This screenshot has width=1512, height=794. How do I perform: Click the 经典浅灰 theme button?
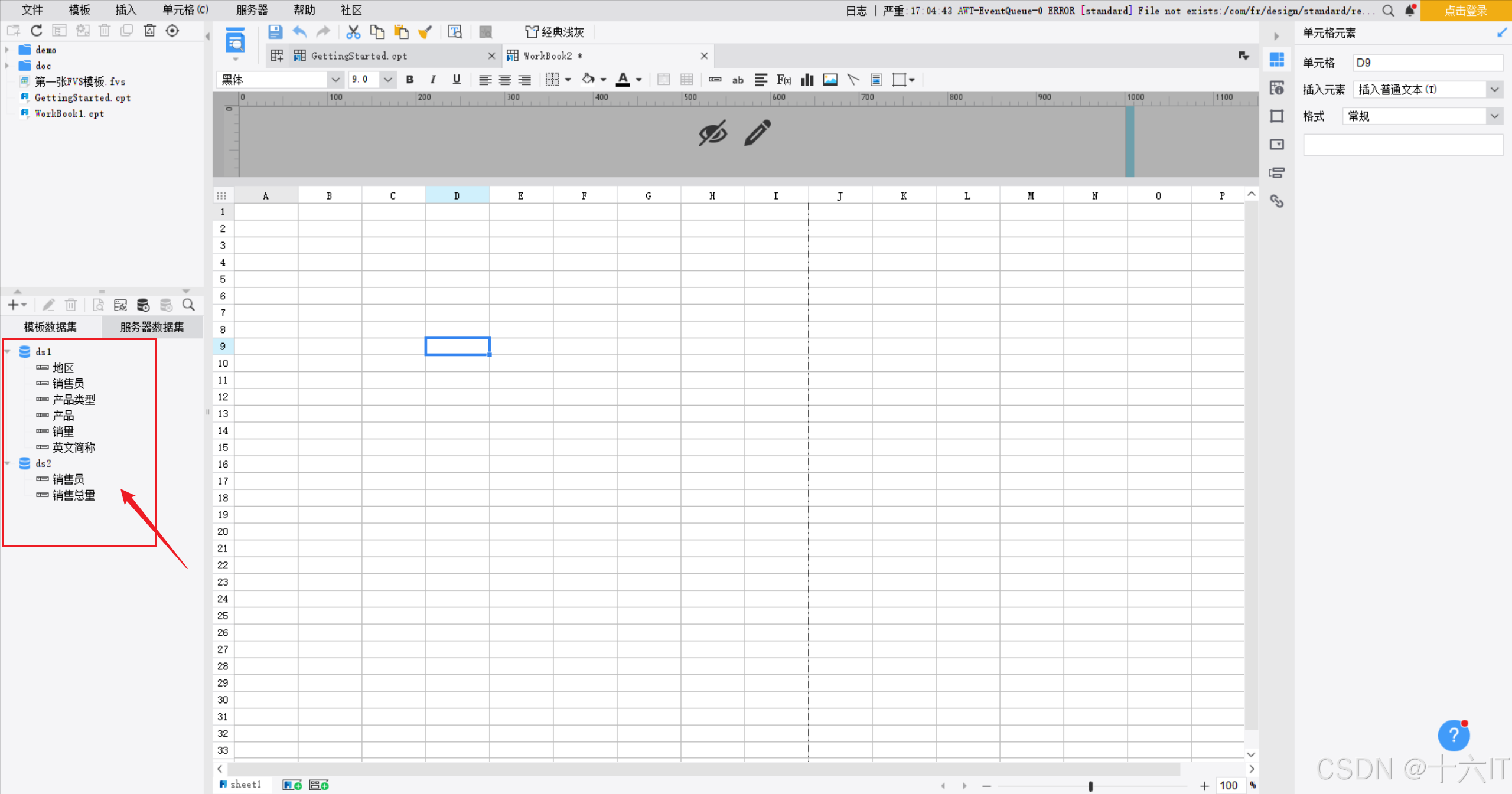click(555, 32)
